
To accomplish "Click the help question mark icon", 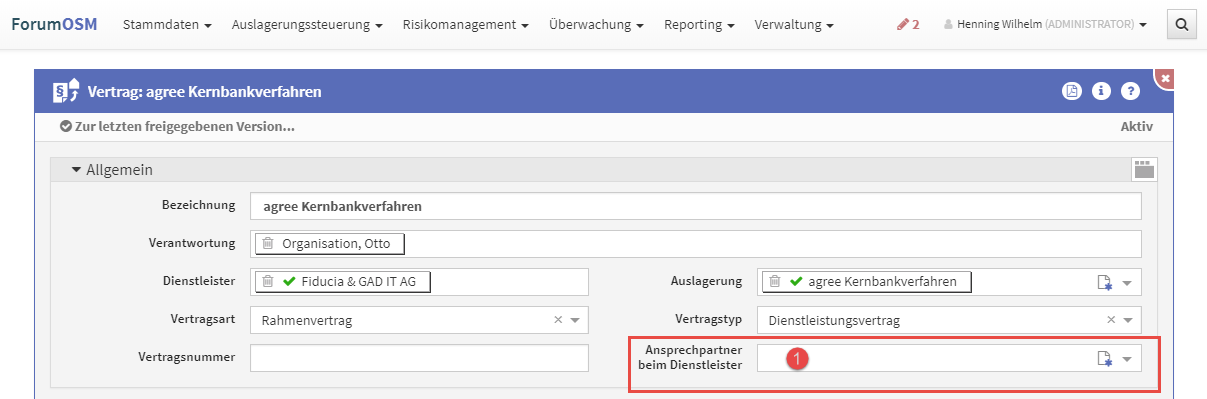I will pyautogui.click(x=1131, y=92).
